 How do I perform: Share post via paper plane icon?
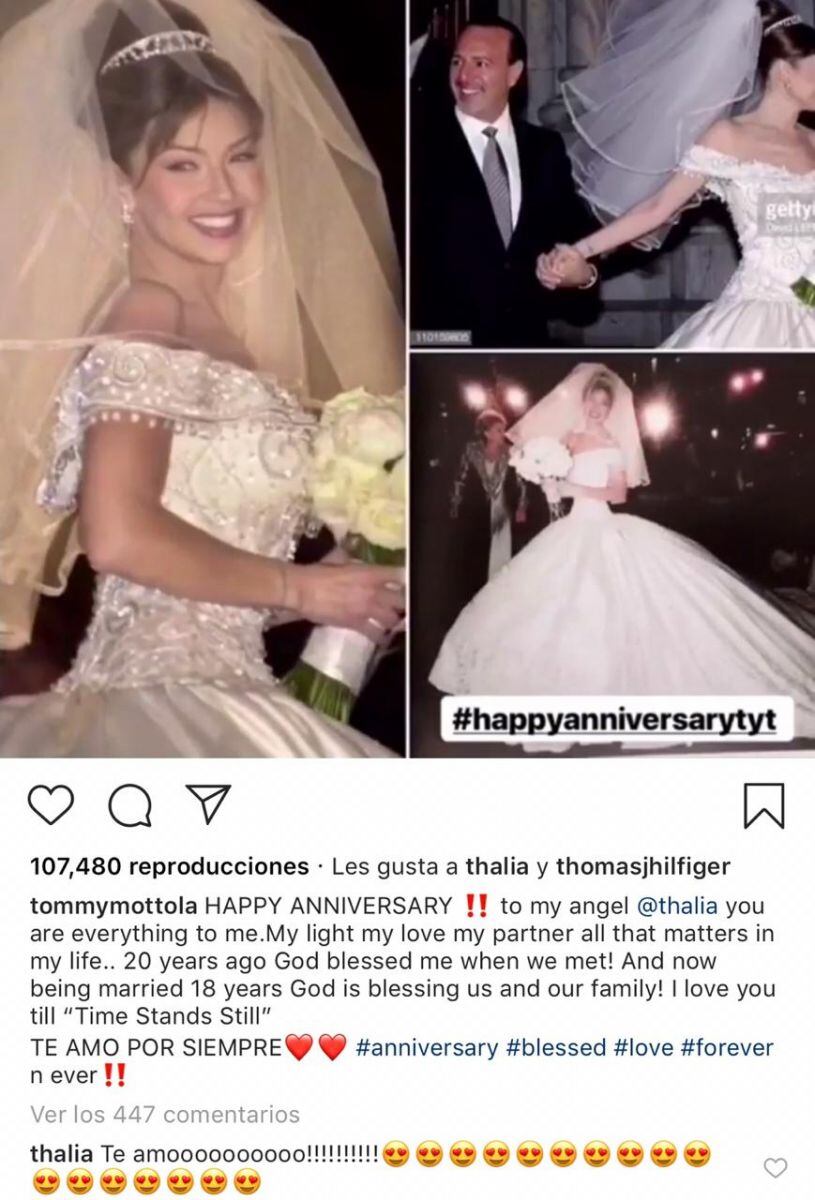208,804
